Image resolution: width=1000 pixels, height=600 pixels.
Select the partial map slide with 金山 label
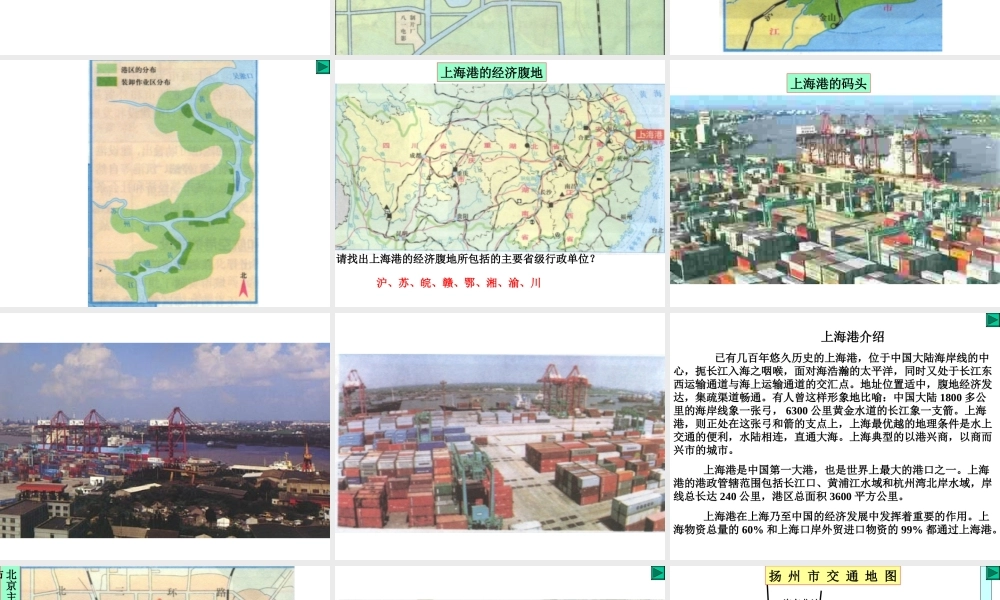point(834,26)
